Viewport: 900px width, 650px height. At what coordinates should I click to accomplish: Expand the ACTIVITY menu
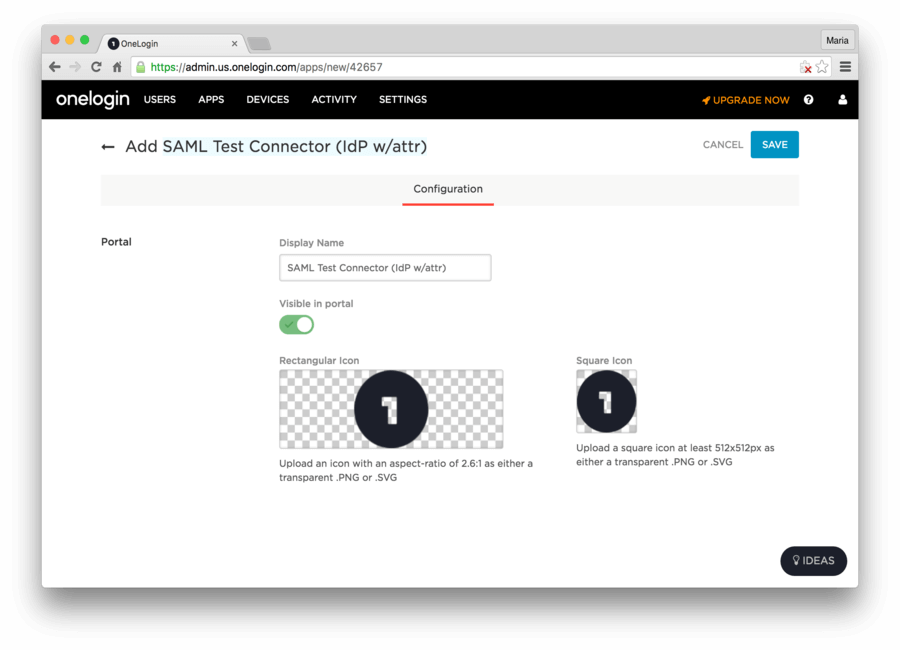pos(334,100)
